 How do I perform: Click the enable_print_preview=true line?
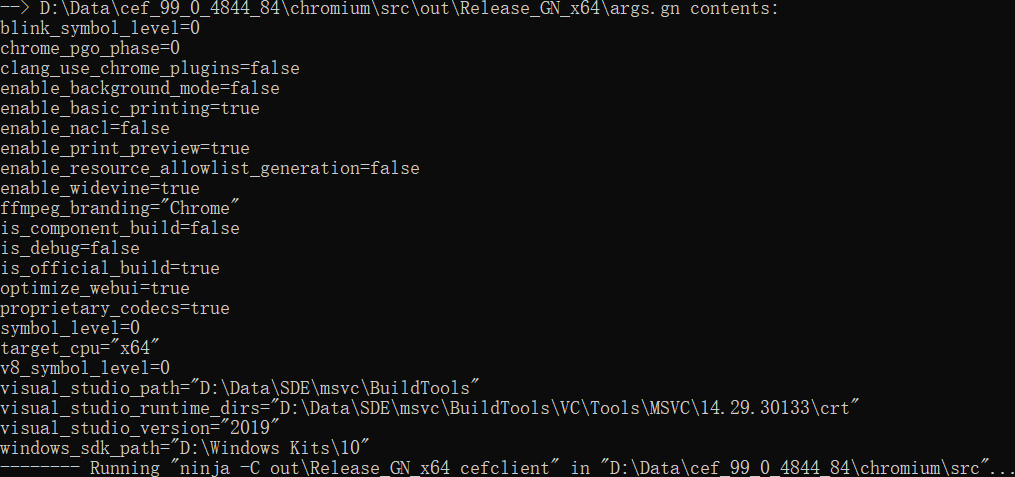tap(125, 148)
